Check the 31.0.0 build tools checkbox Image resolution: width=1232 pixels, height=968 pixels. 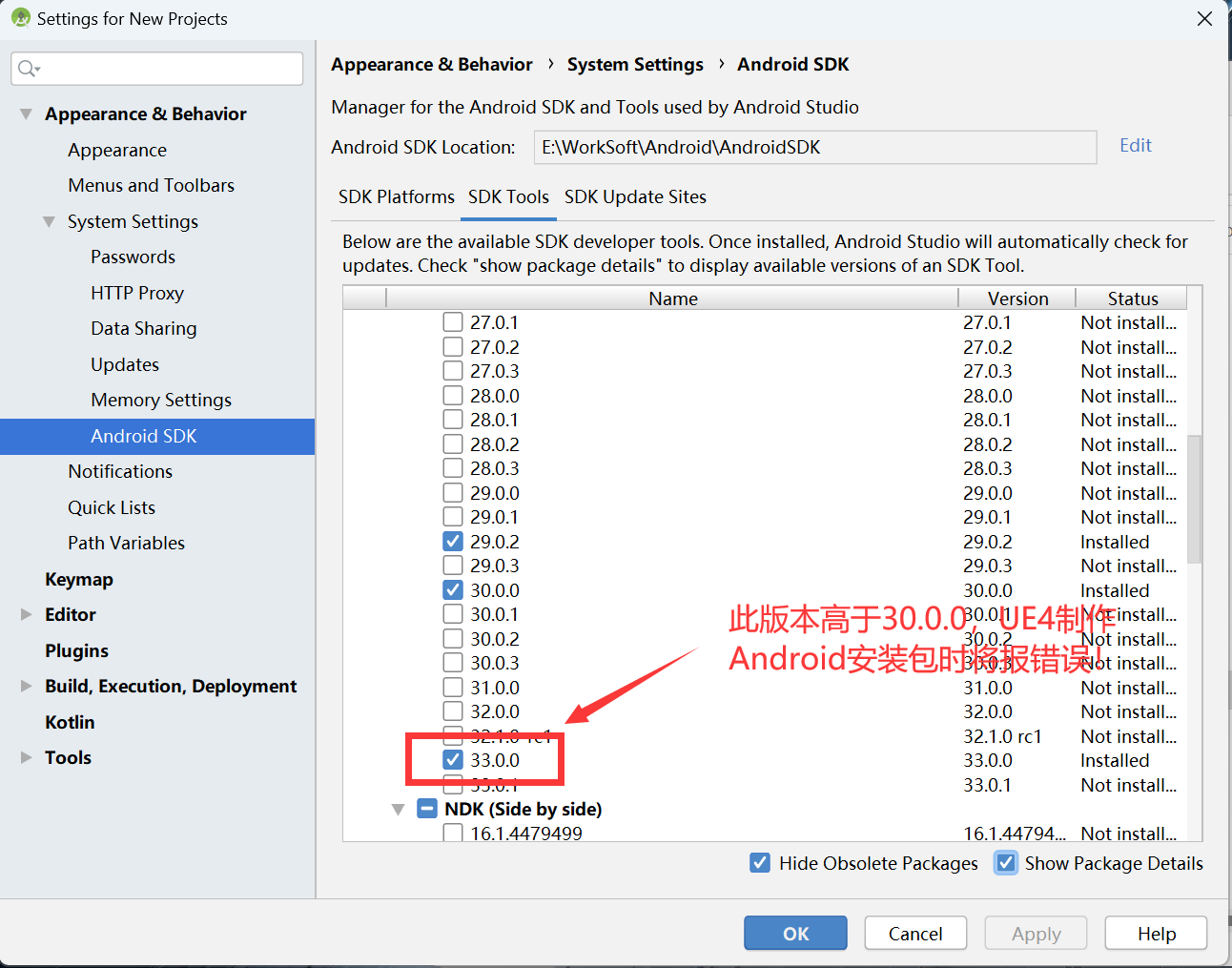click(453, 689)
